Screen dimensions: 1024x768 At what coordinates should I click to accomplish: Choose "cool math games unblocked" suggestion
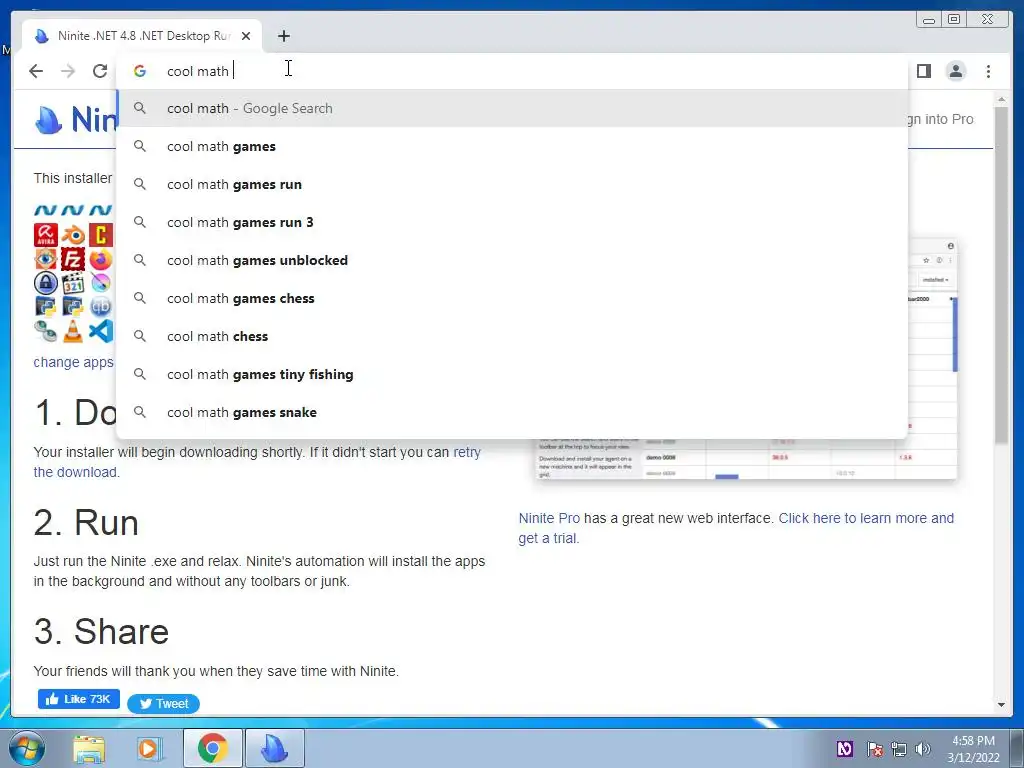(512, 260)
